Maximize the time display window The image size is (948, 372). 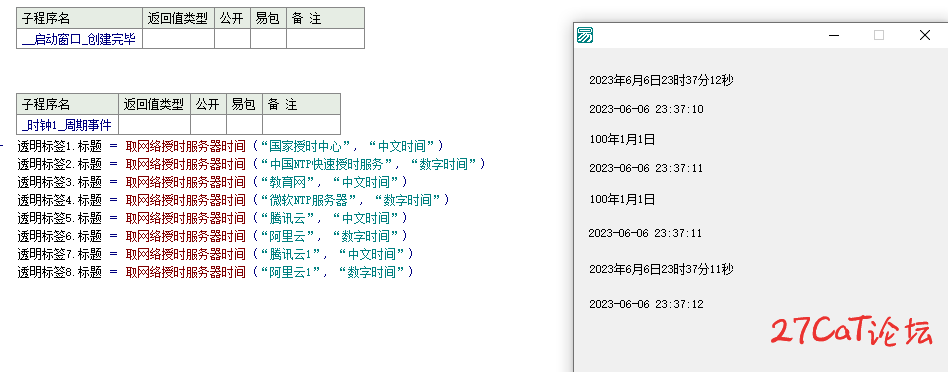879,35
